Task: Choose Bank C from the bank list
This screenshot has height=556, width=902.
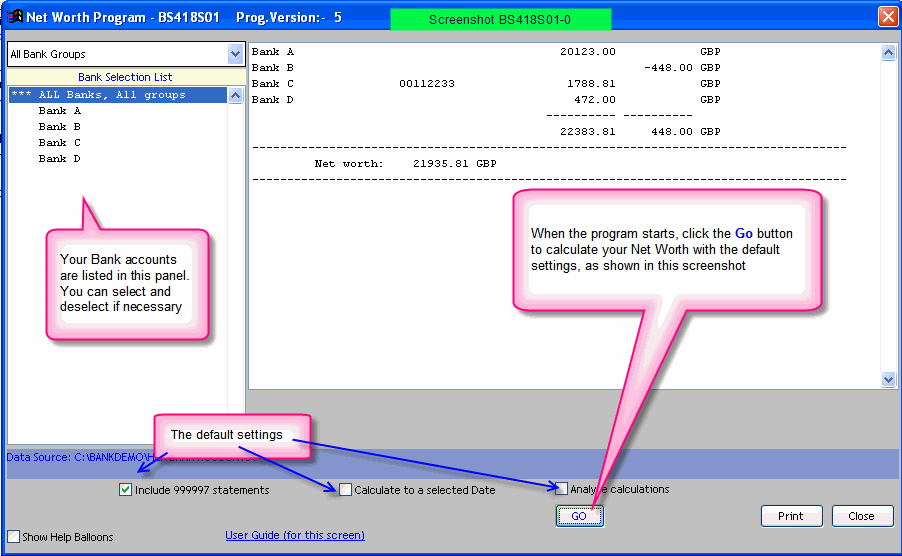Action: point(60,143)
